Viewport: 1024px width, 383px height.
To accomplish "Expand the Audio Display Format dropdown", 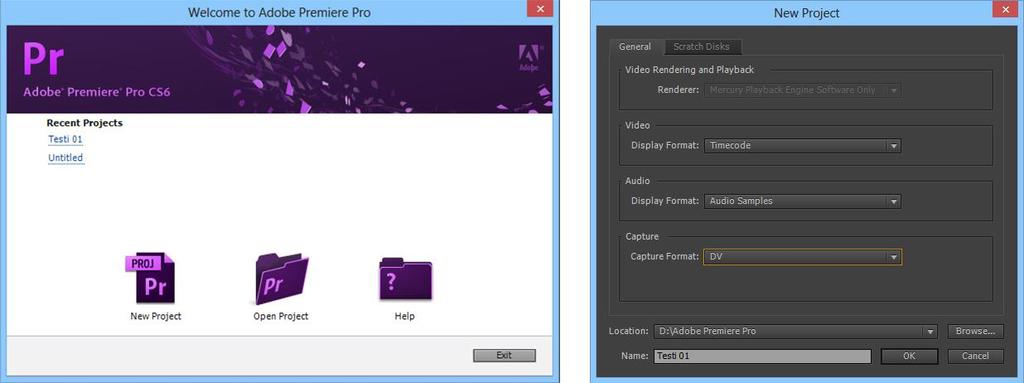I will point(803,201).
